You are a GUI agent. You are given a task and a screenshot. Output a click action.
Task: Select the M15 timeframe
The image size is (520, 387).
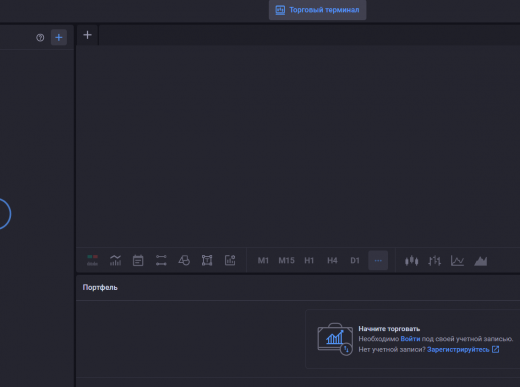pyautogui.click(x=286, y=261)
